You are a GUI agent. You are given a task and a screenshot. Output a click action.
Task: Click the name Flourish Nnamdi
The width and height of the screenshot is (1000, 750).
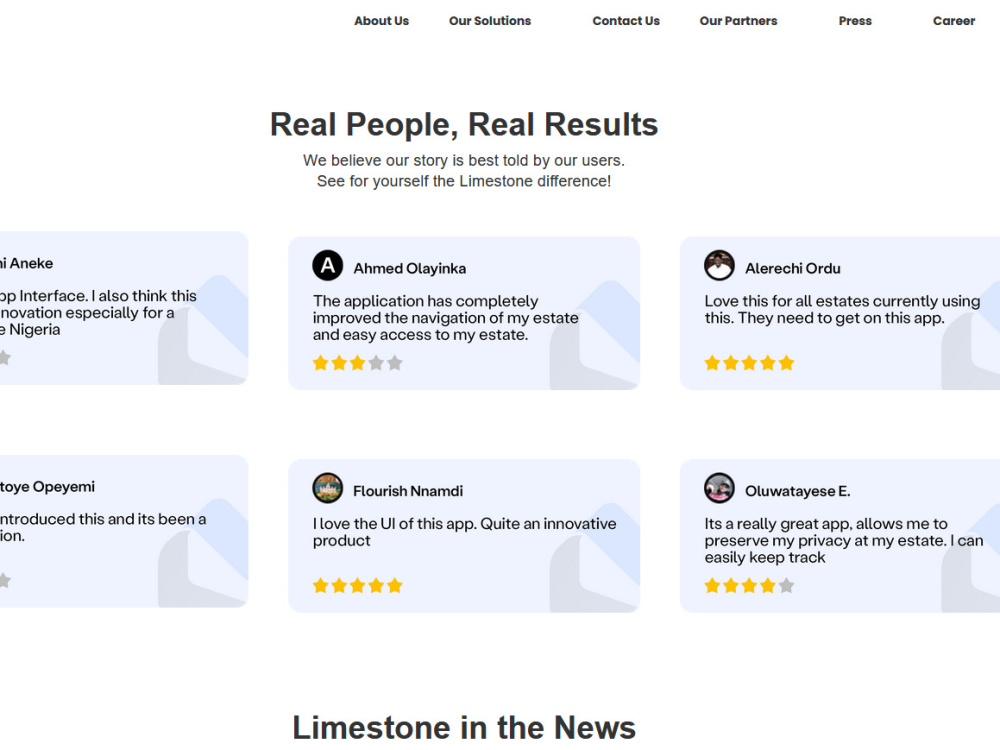(408, 491)
